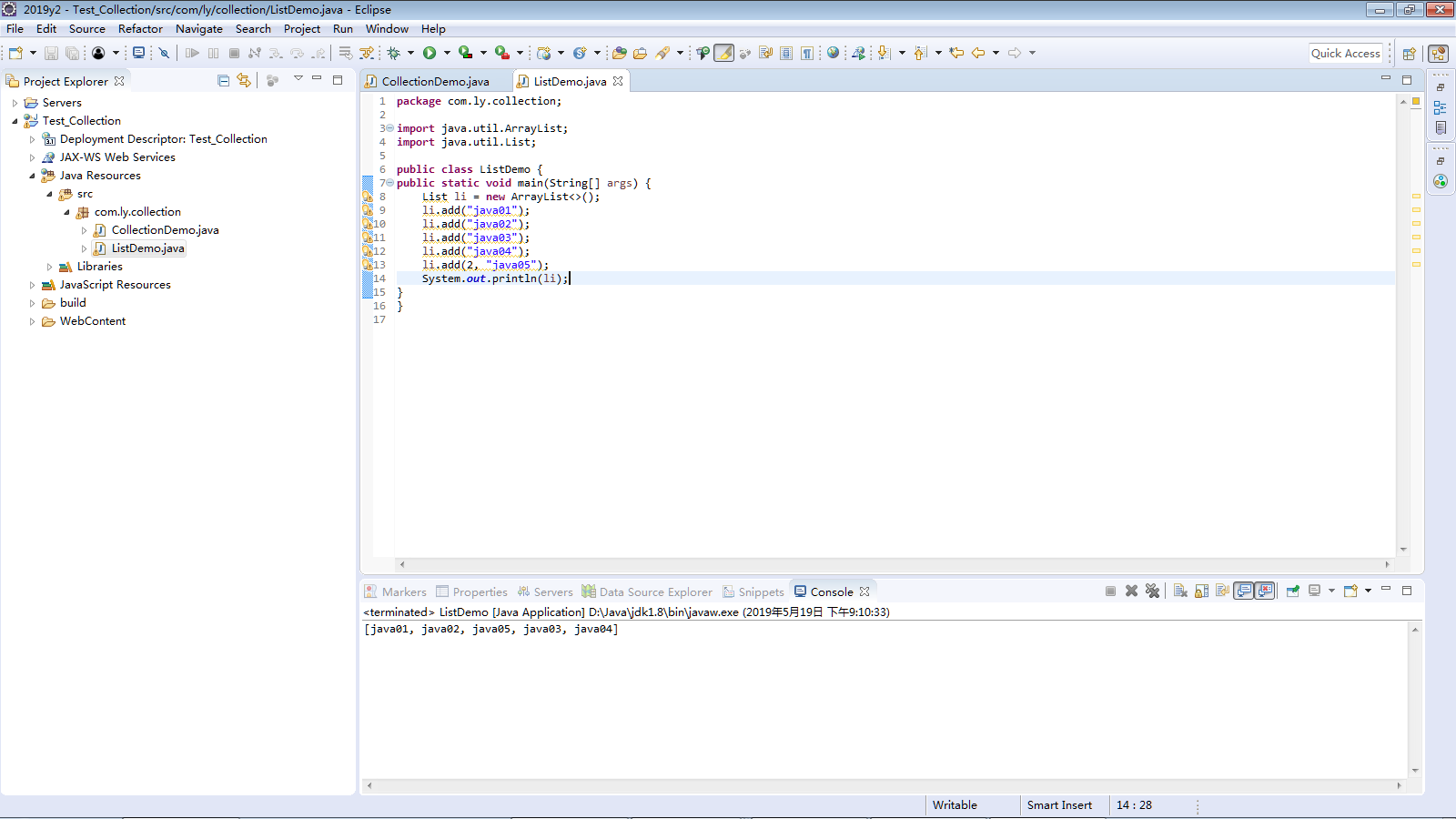Toggle Link with Editor in Project Explorer
This screenshot has width=1456, height=819.
click(244, 80)
